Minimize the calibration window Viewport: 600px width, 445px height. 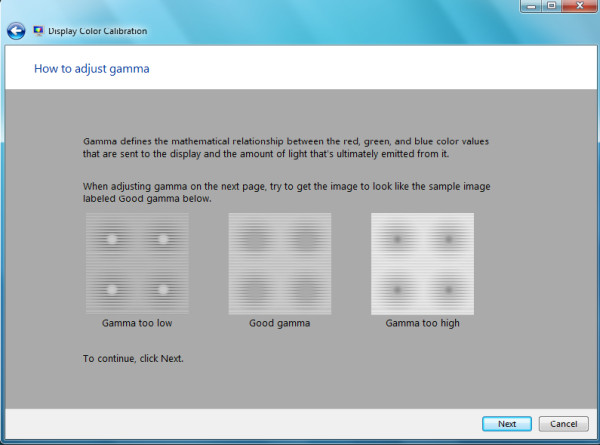click(532, 6)
